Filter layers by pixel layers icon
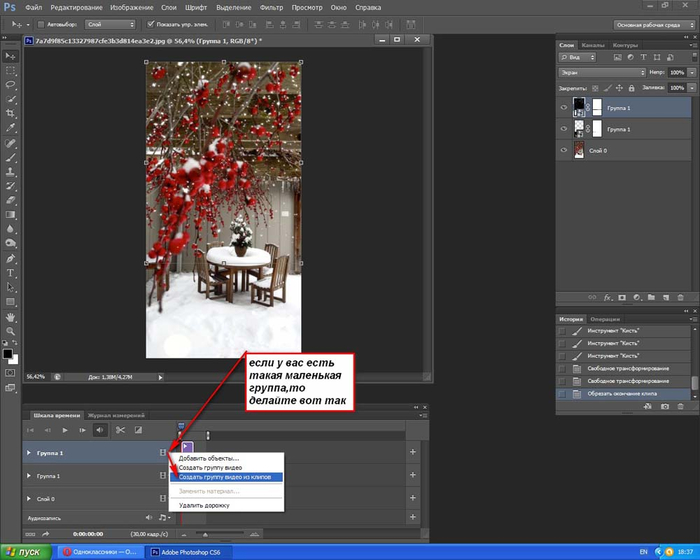The image size is (700, 560). 617,58
